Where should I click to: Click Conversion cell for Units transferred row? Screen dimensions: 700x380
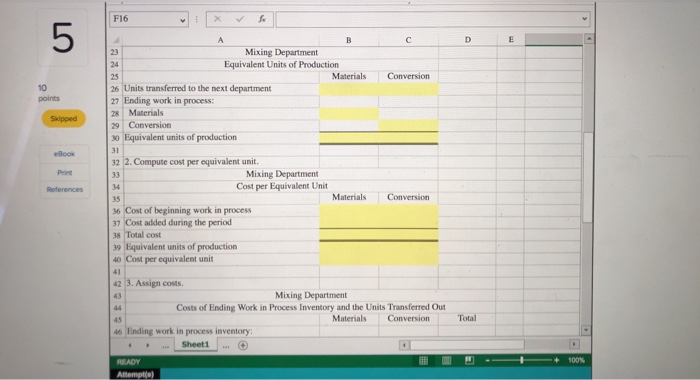tap(408, 89)
